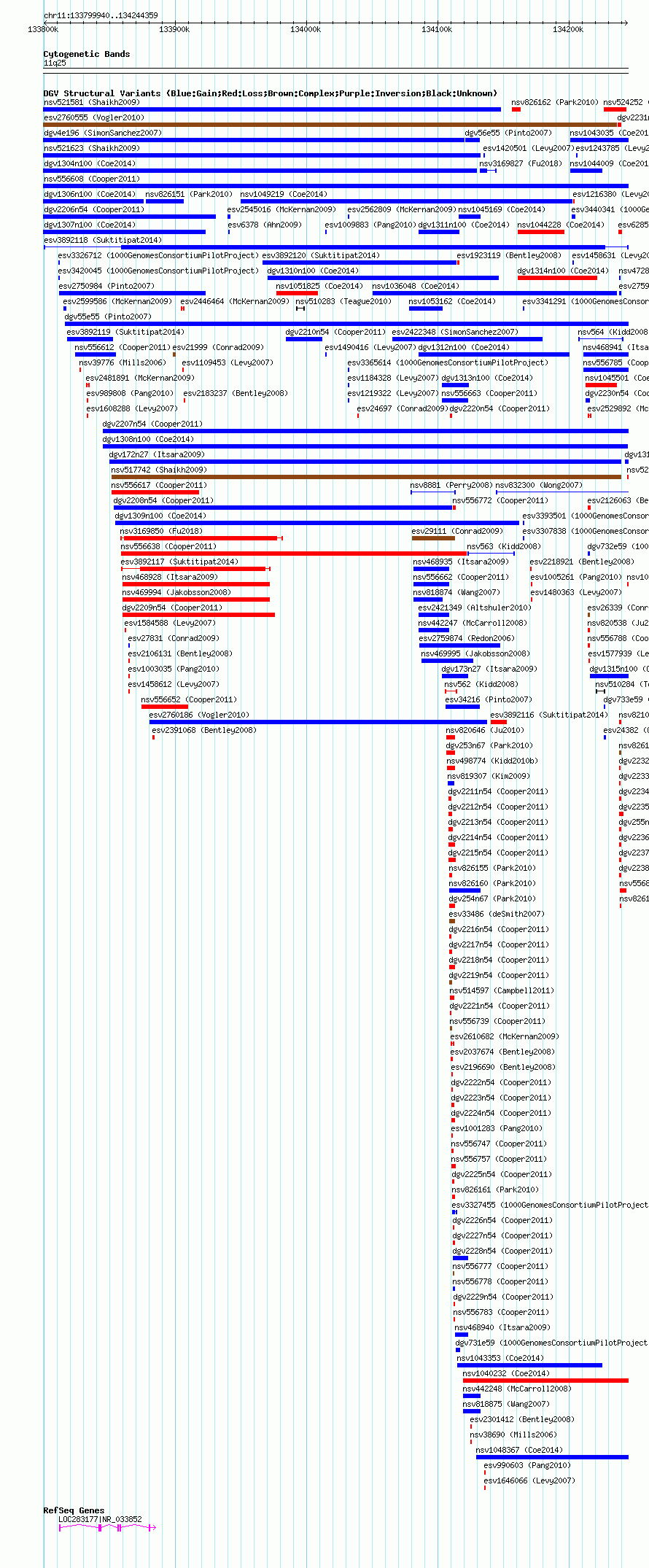Select the nsv8881 (Perry2008) variant
Viewport: 649px width, 1568px height.
pos(433,492)
